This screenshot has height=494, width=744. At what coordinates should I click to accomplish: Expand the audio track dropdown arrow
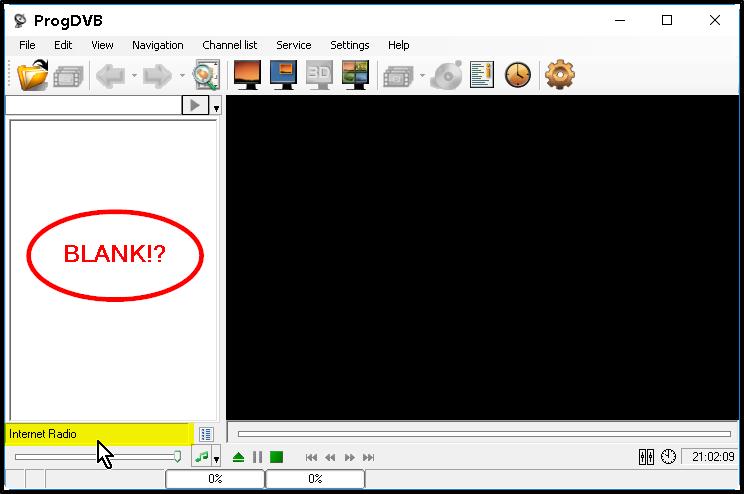click(217, 459)
